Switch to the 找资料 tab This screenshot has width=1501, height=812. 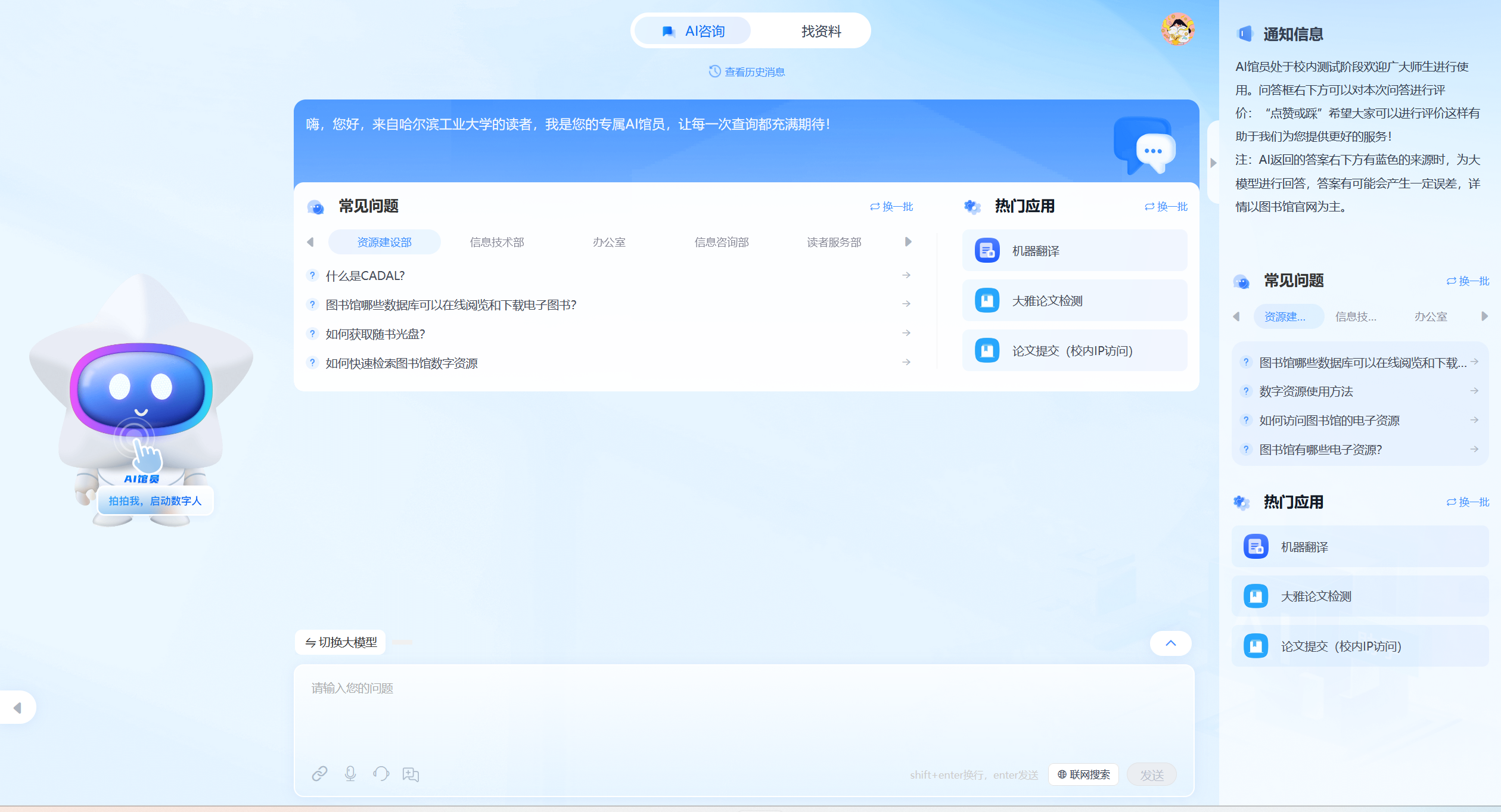coord(821,31)
